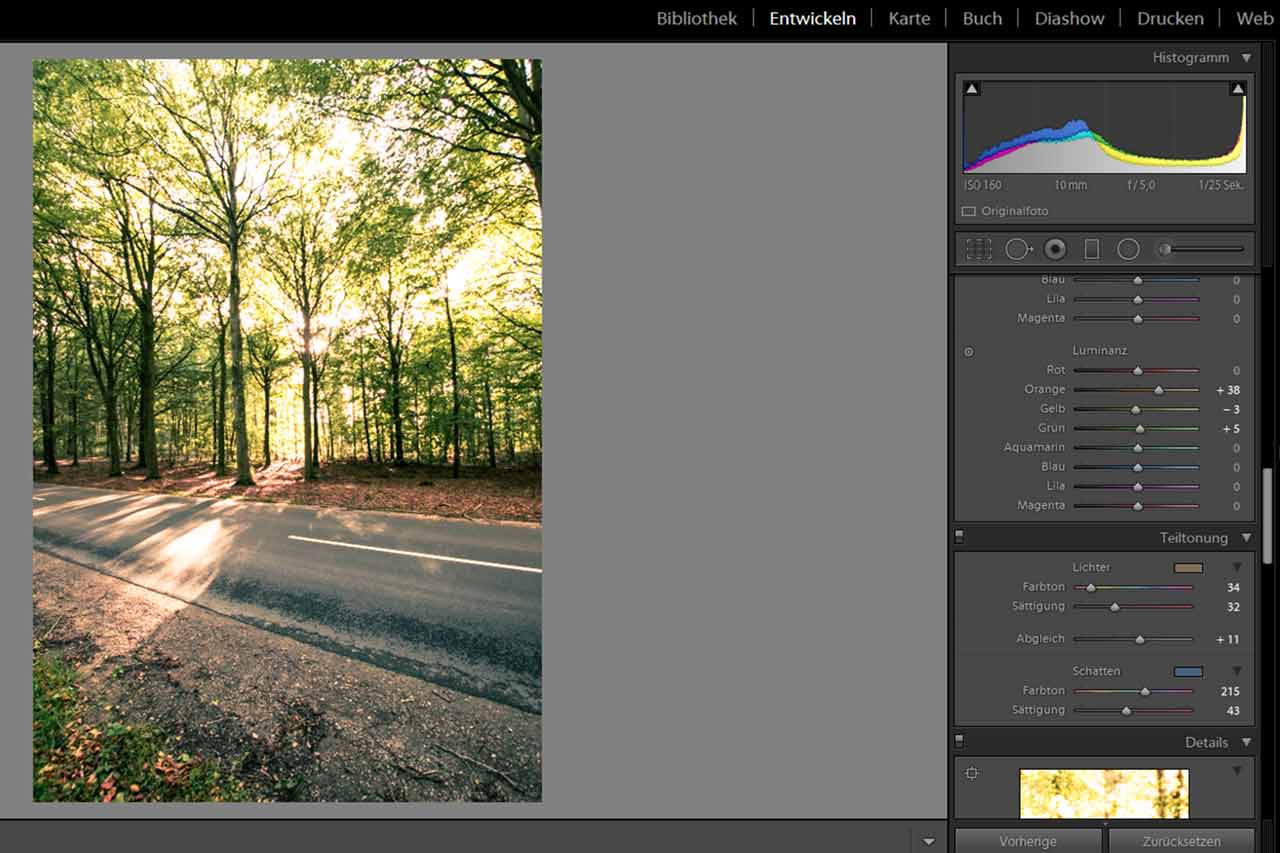Screen dimensions: 1280x853
Task: Switch to the Bibliothek module
Action: (x=696, y=19)
